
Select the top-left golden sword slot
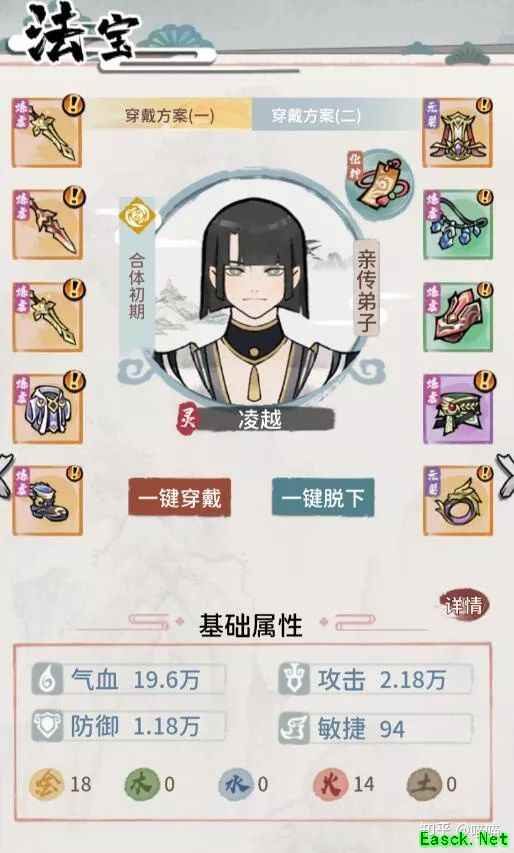[x=47, y=132]
